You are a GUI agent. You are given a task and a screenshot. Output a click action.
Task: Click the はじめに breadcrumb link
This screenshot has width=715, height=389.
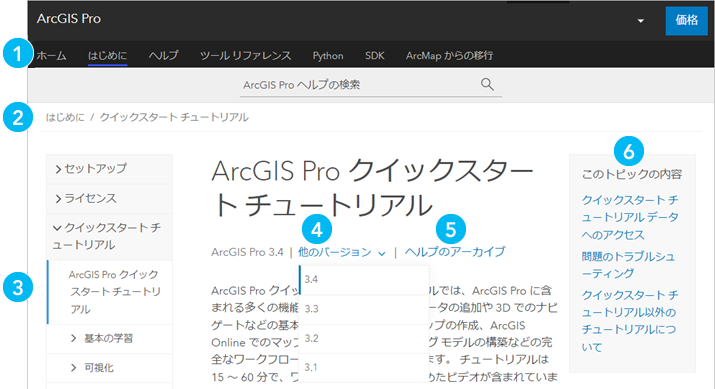[65, 118]
